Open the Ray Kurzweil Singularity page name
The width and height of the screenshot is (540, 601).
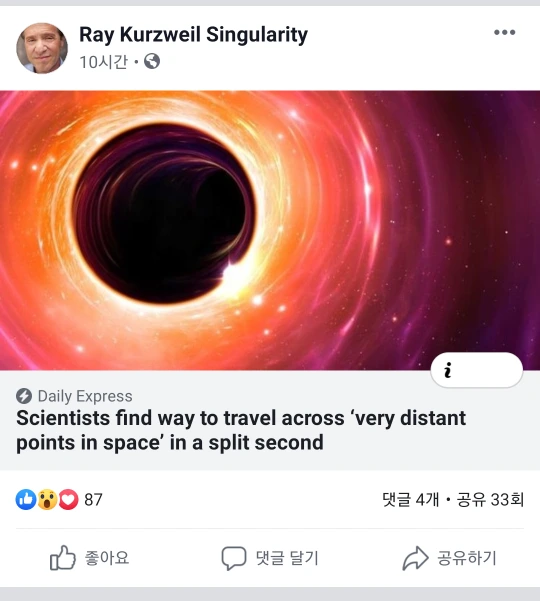[193, 35]
